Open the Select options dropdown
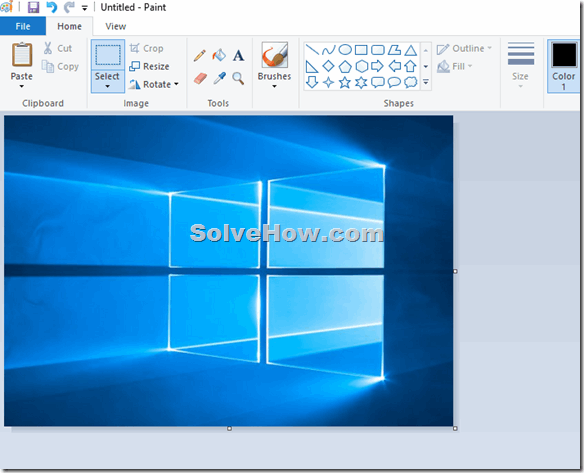Screen dimensions: 584x473 tap(107, 86)
